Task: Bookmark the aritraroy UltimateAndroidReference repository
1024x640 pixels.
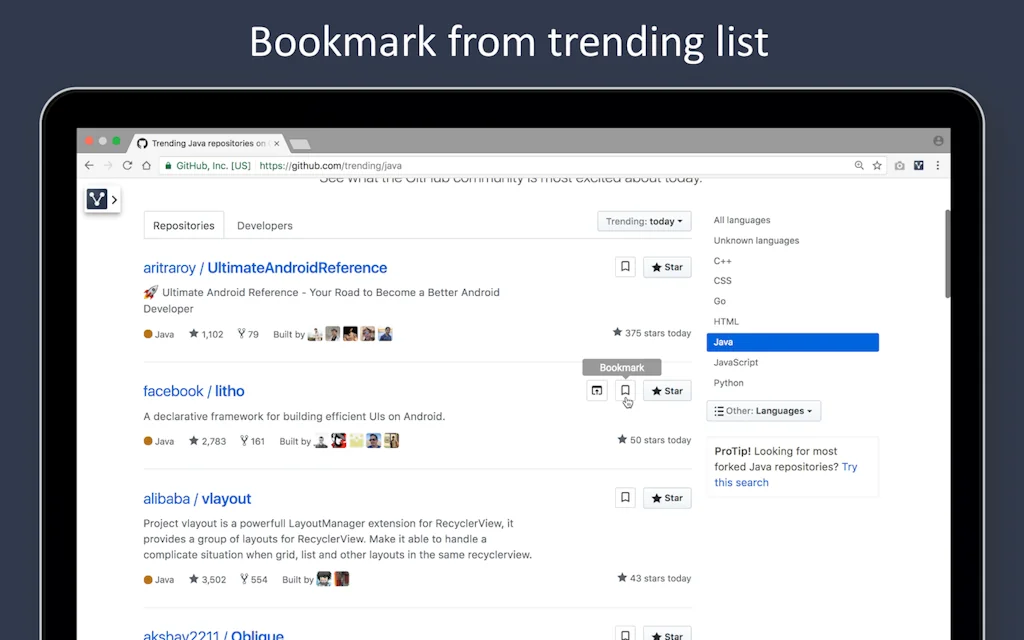Action: pos(625,267)
